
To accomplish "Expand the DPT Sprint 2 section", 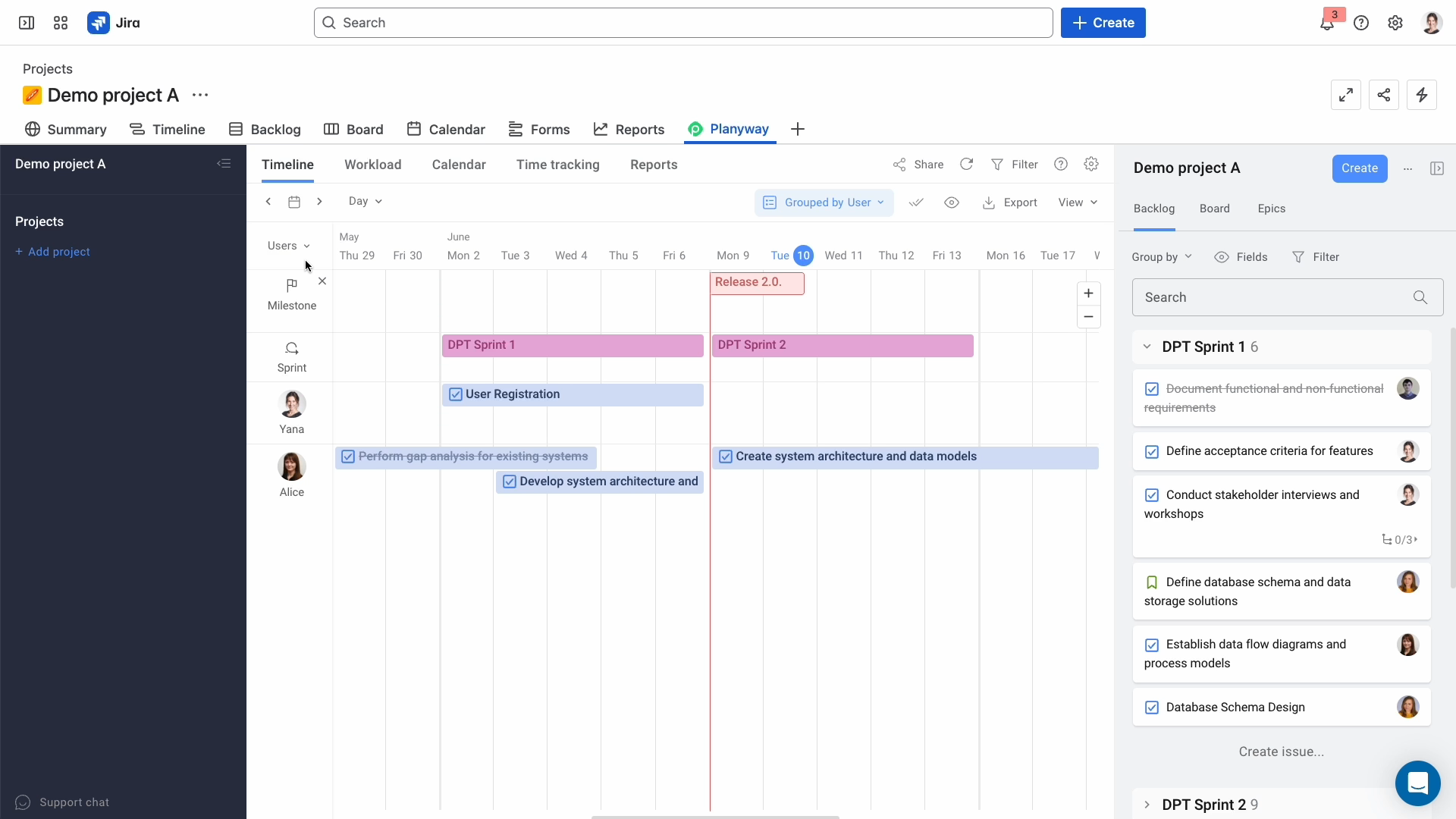I will (x=1147, y=805).
